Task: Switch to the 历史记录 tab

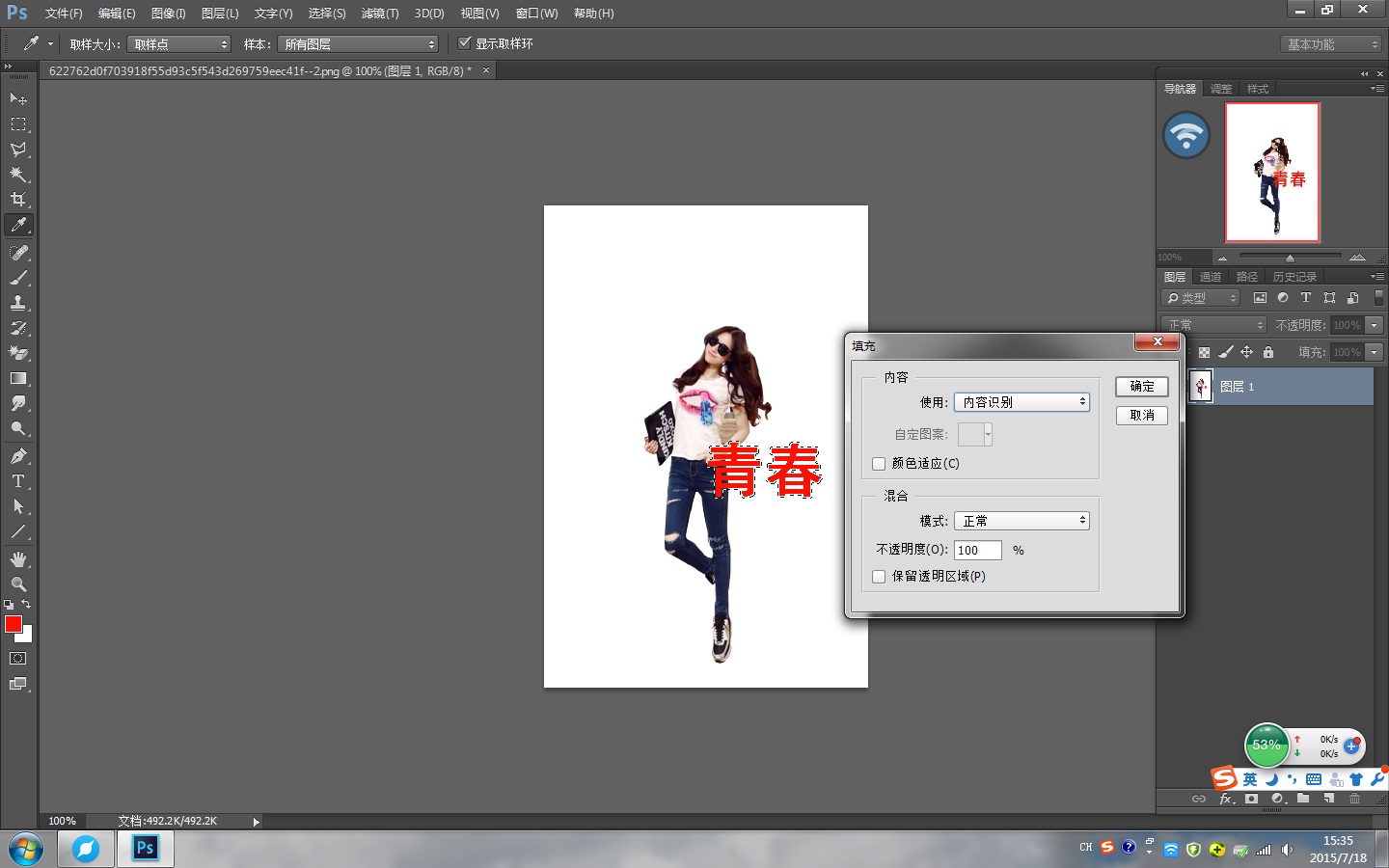Action: [1294, 277]
